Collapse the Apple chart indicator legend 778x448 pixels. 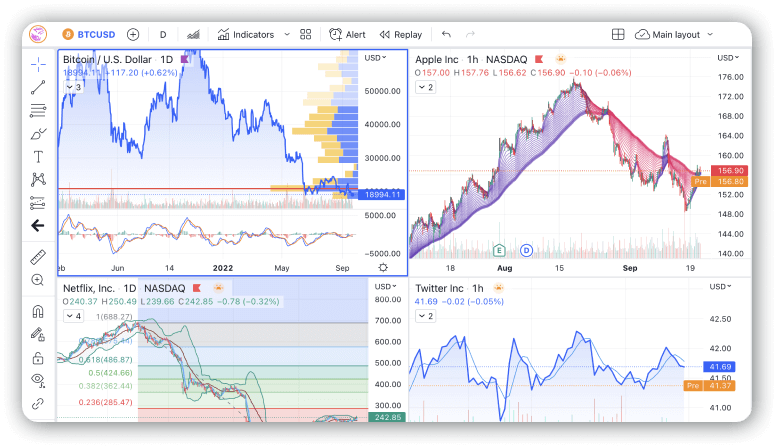(426, 87)
